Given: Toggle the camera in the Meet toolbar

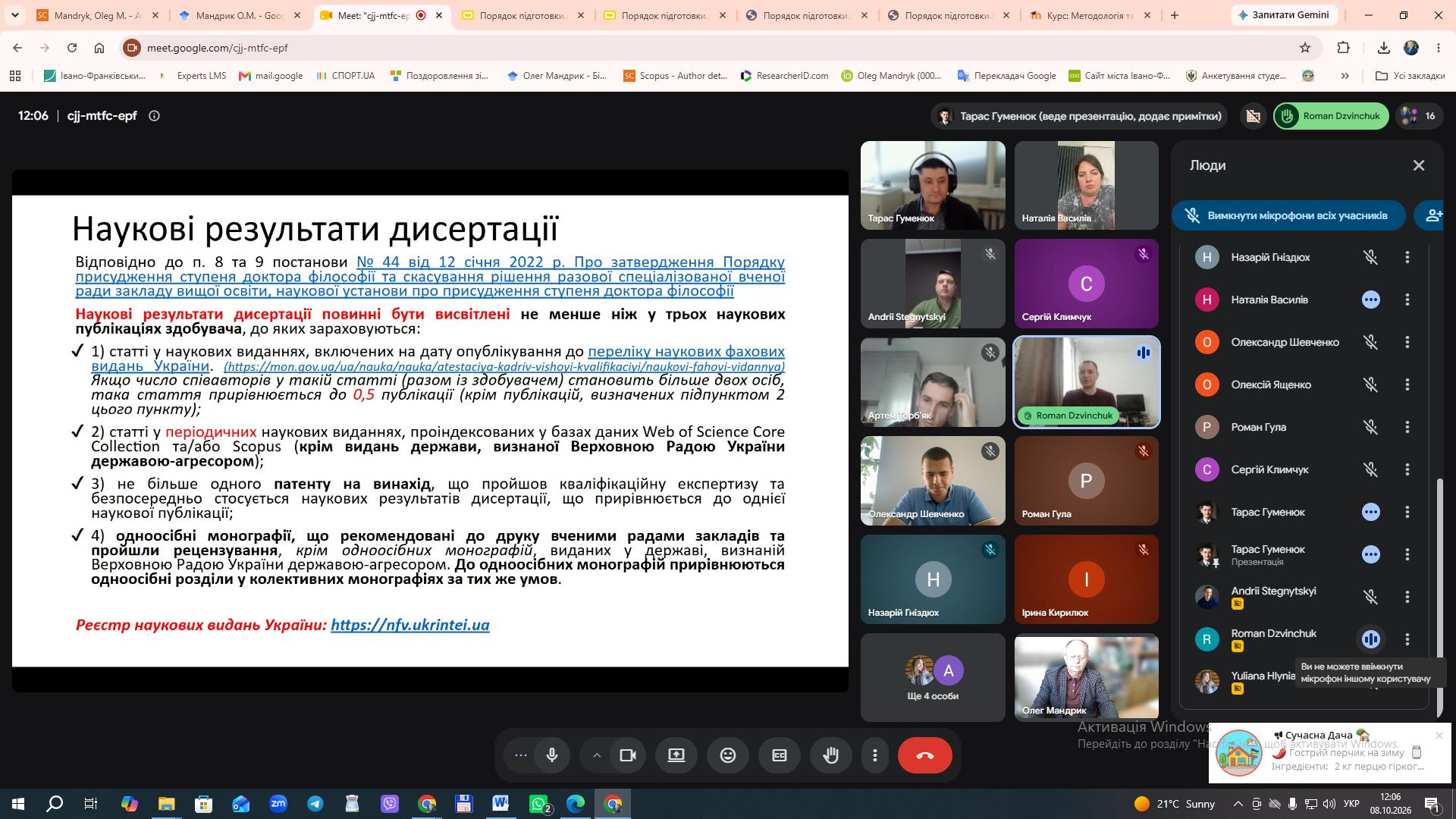Looking at the screenshot, I should (628, 755).
